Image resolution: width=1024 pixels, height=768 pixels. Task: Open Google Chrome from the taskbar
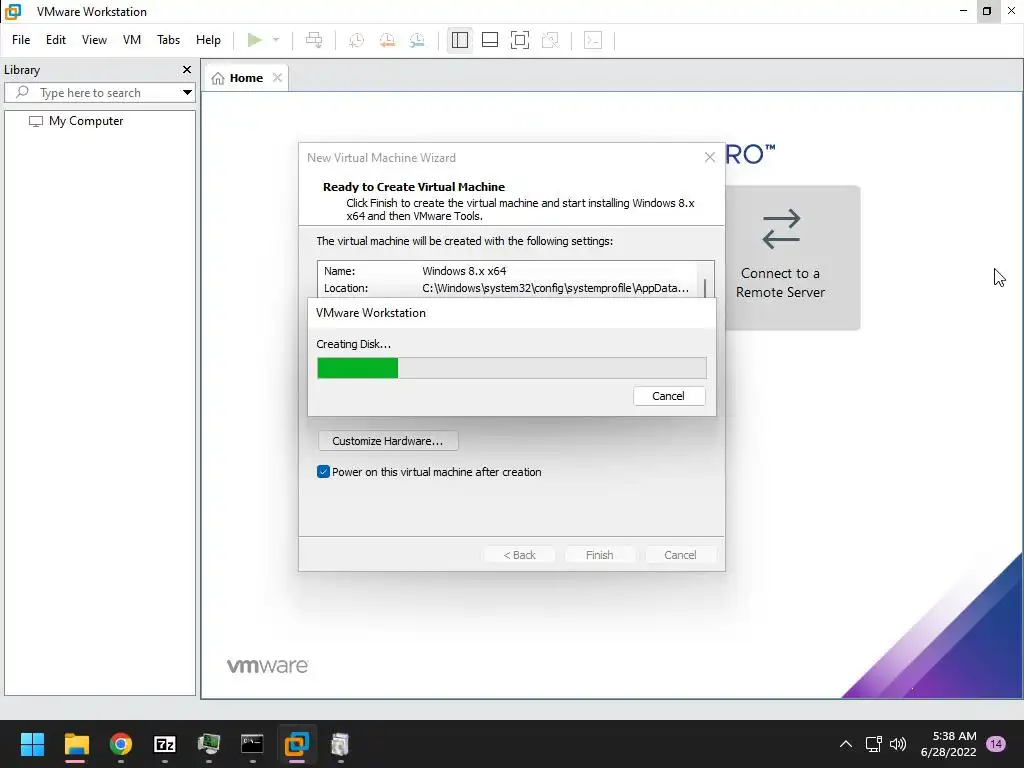121,744
